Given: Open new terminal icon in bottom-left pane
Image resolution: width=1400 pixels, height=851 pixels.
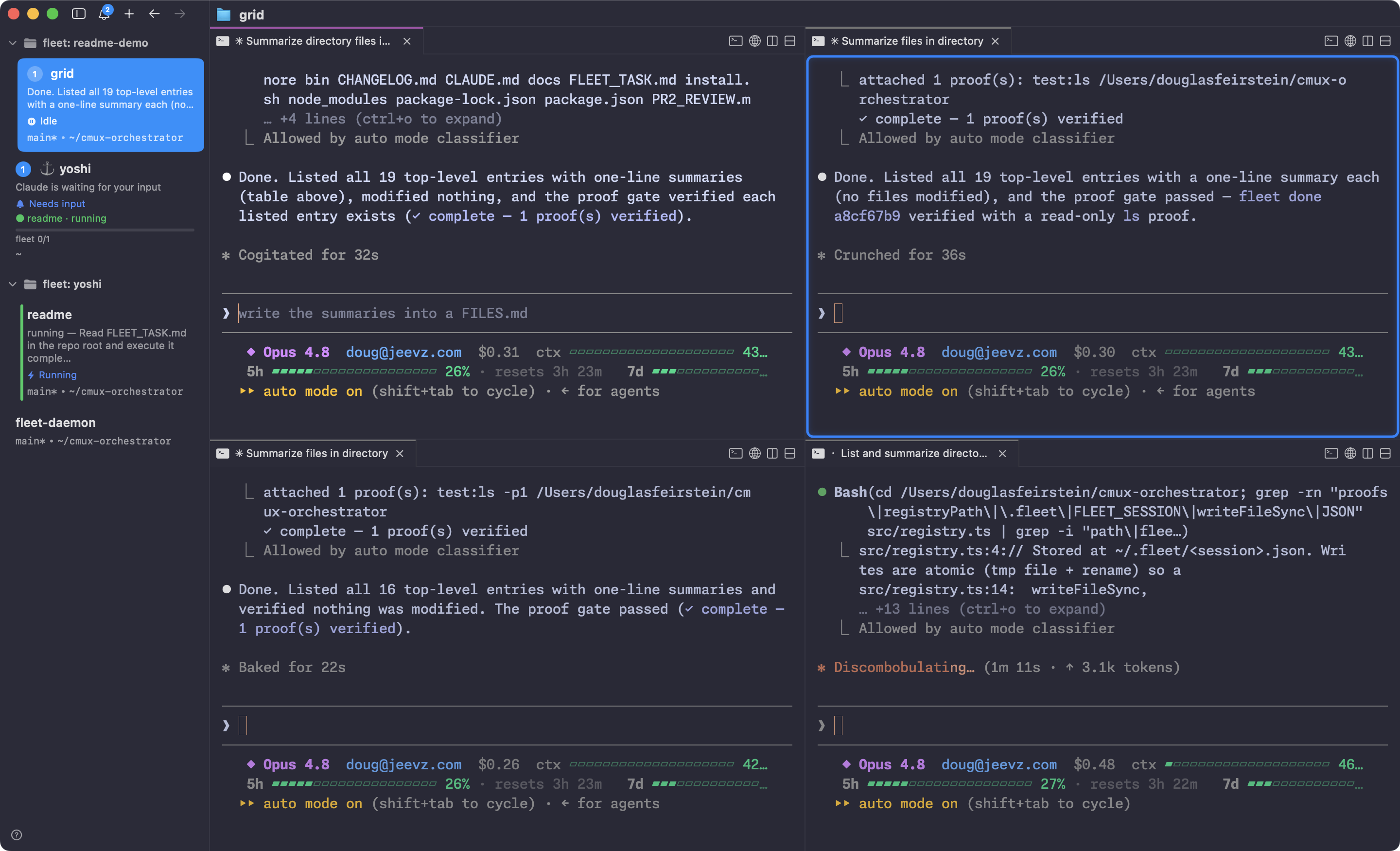Looking at the screenshot, I should (x=735, y=453).
